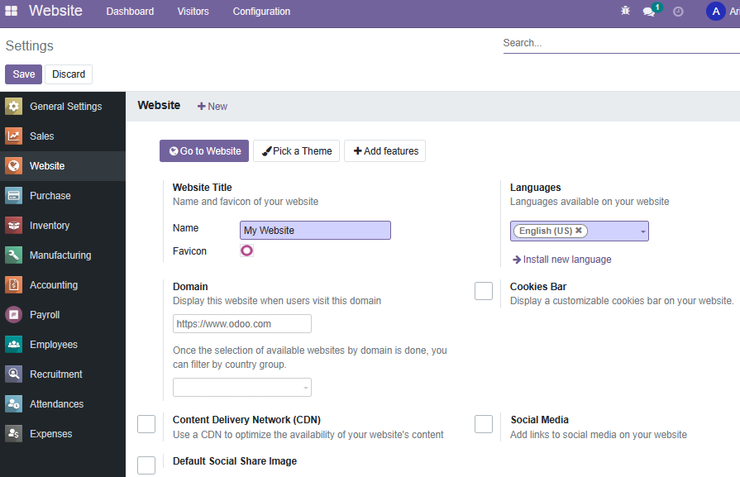Click the Pick a Theme button
Screen dimensions: 740x477
(296, 151)
